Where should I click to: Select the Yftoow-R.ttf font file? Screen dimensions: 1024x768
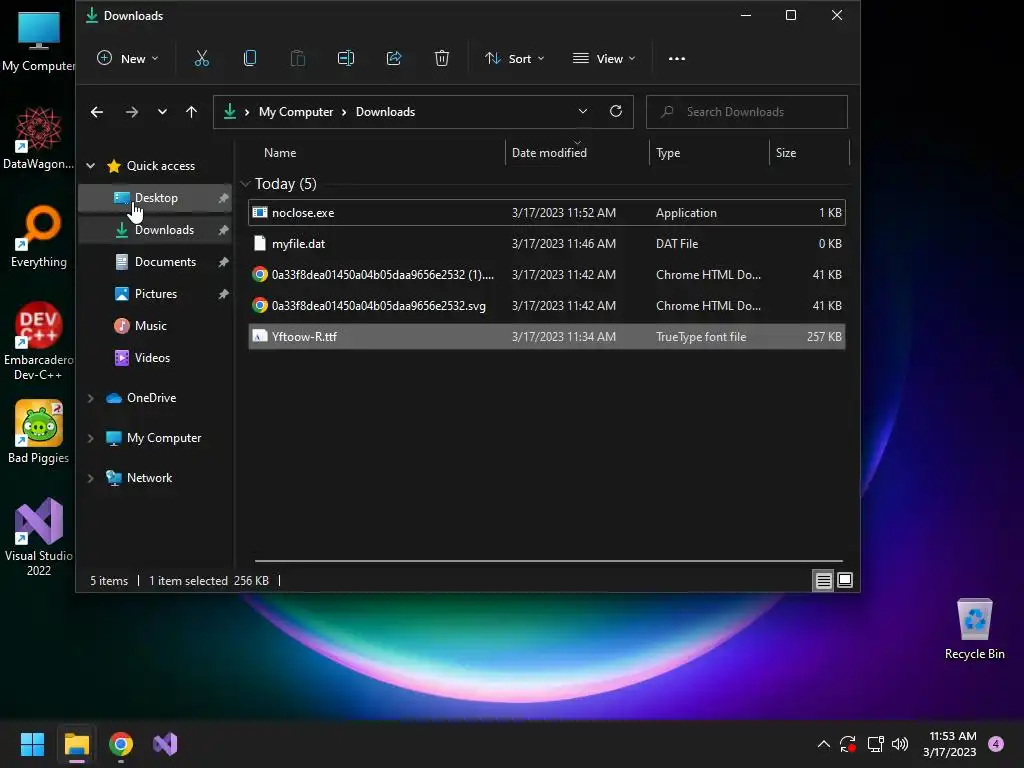click(x=547, y=337)
